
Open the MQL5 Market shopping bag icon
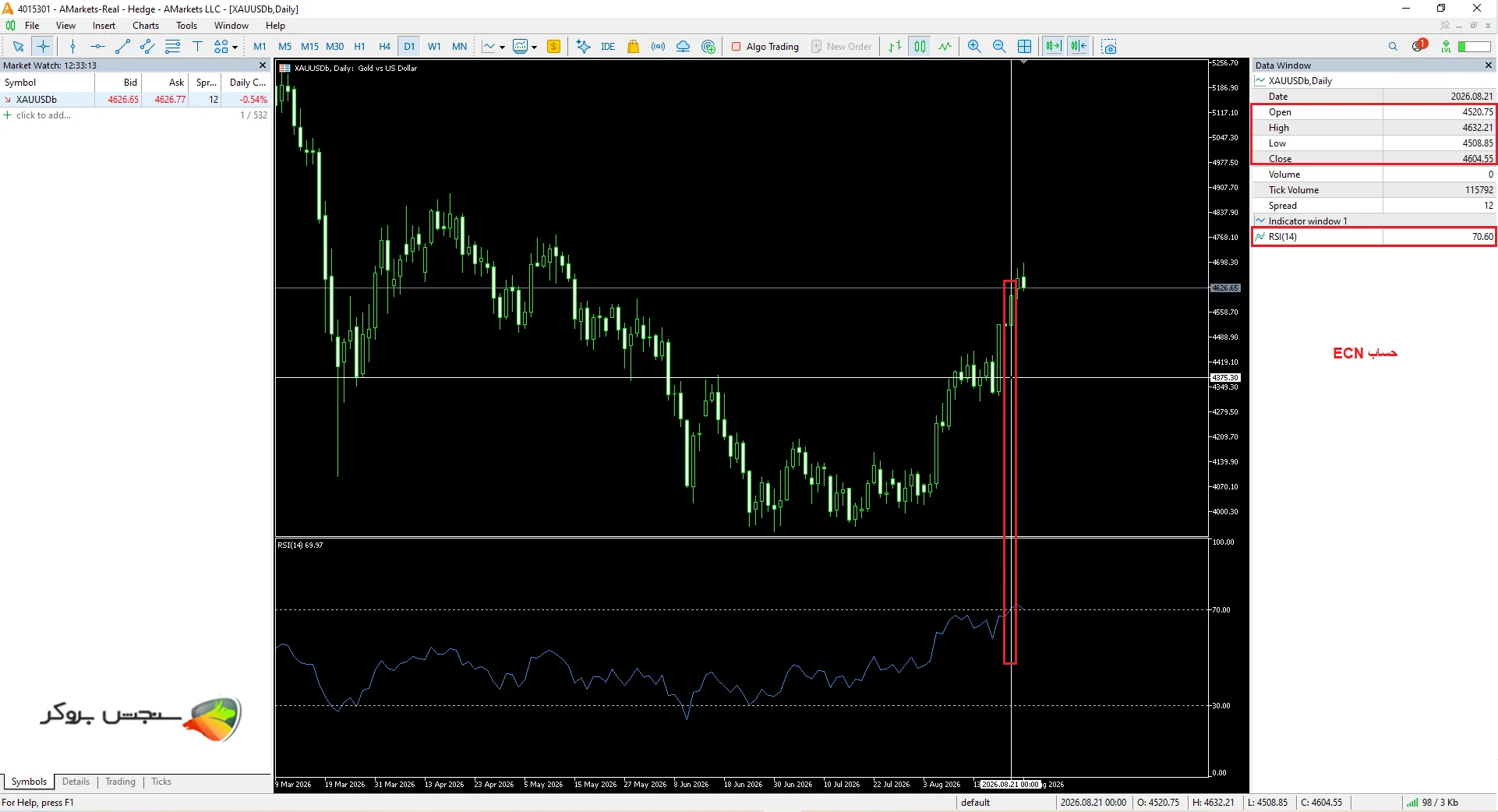[x=634, y=47]
